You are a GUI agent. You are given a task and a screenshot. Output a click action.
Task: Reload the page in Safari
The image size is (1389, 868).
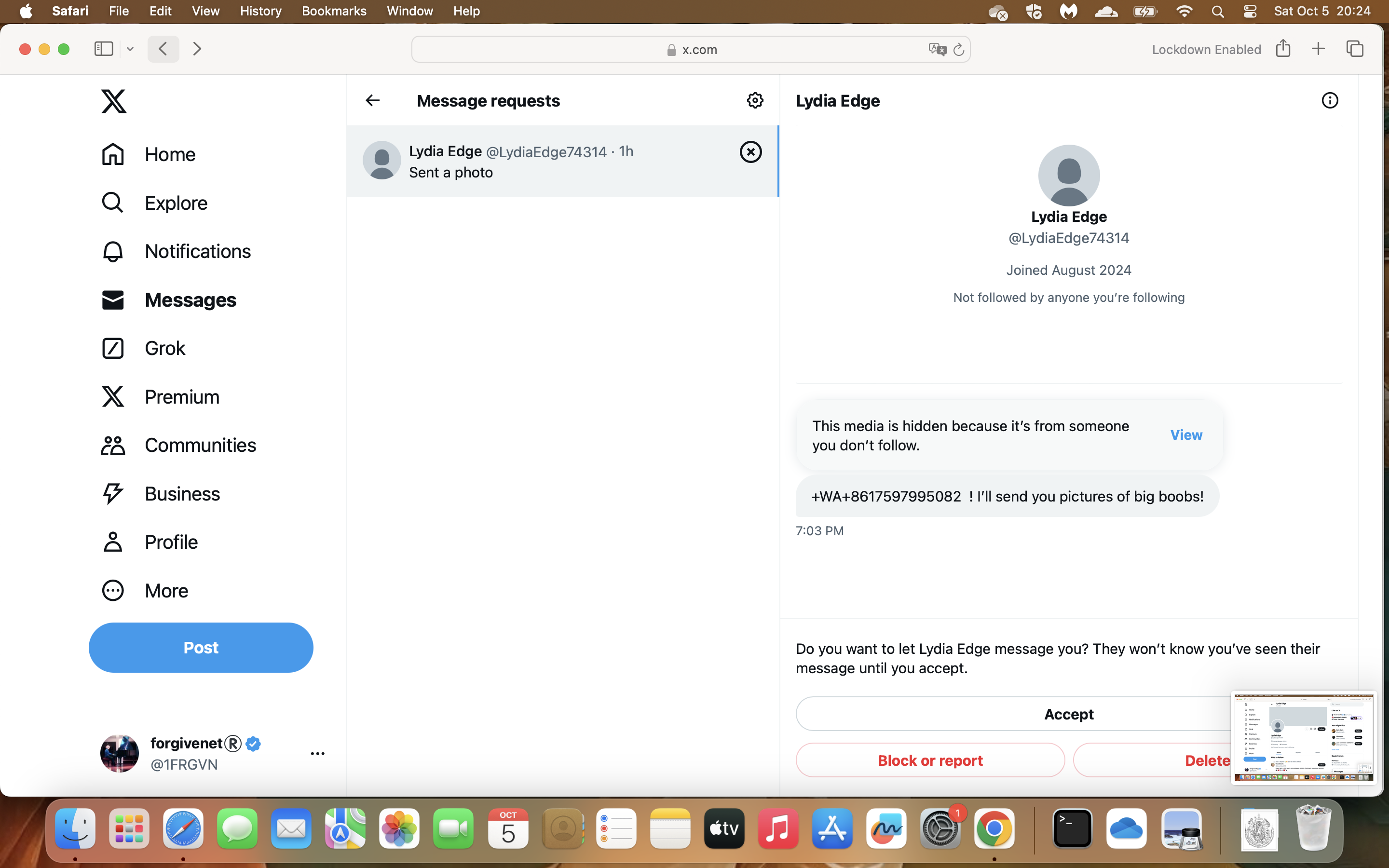[x=958, y=49]
